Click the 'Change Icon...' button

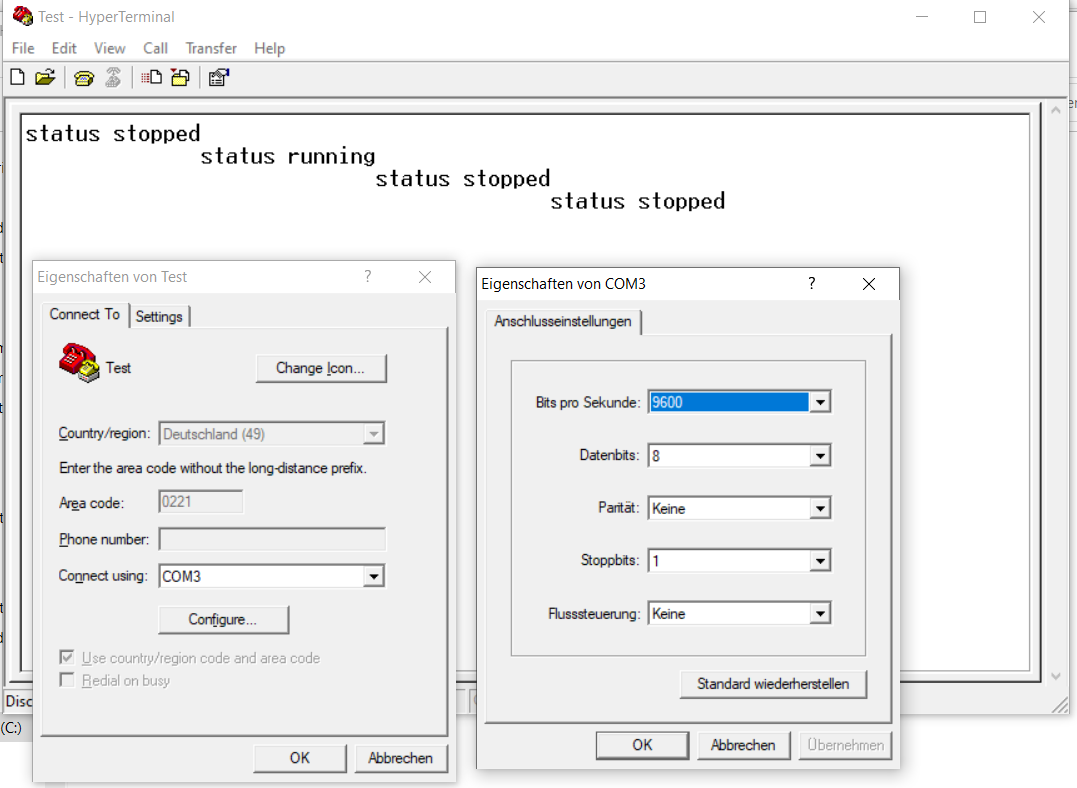click(321, 368)
